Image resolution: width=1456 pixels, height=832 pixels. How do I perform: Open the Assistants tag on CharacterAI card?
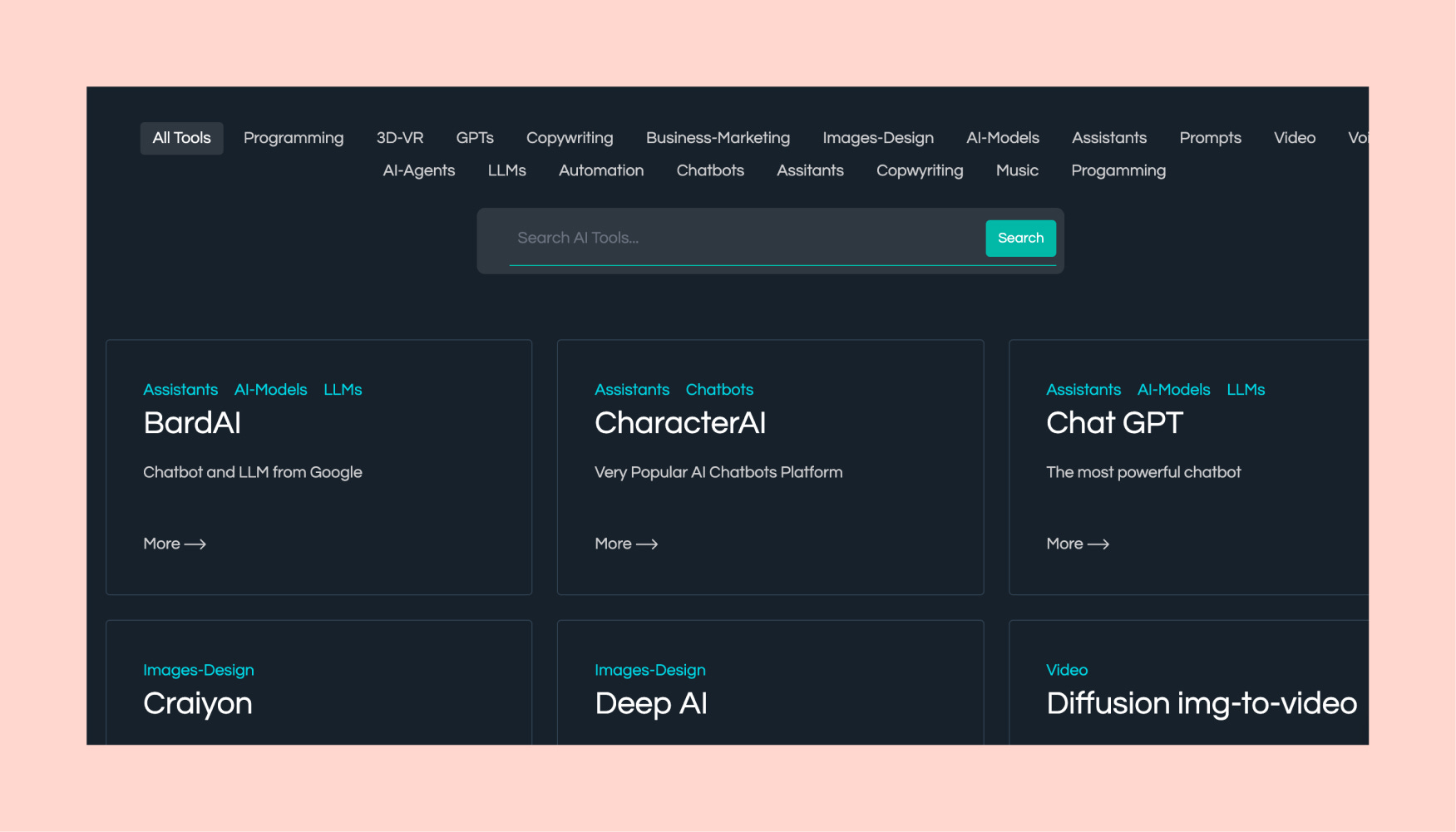[632, 390]
